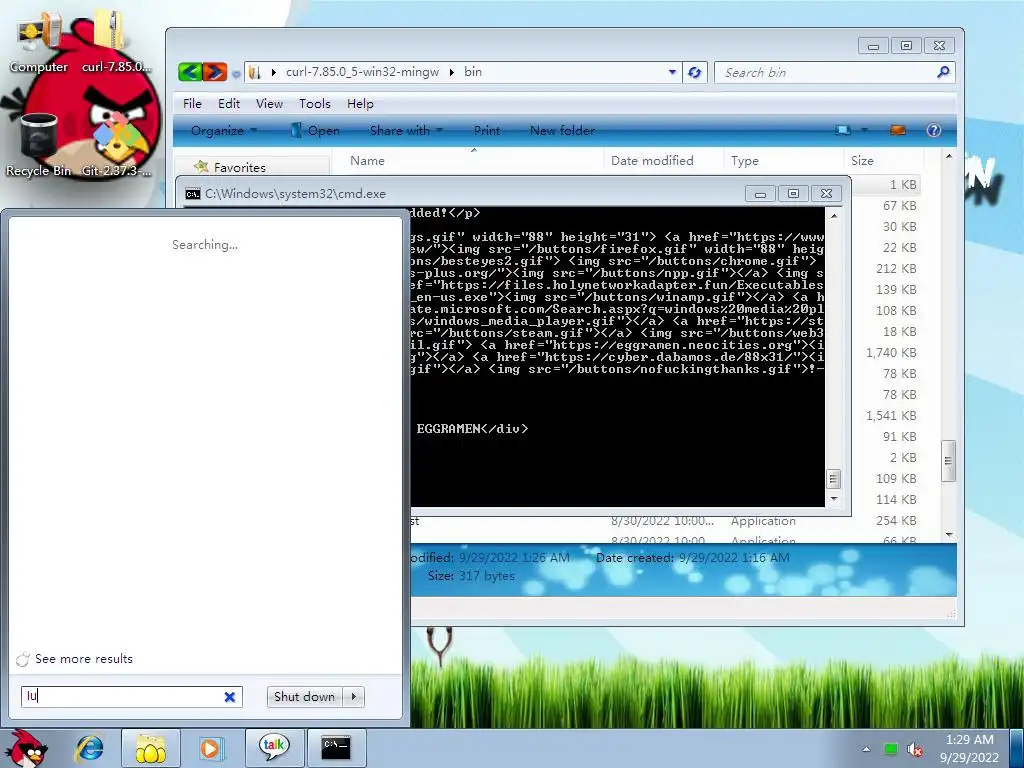Expand the curl-7.85.0_5-win32-mingw breadcrumb arrow
This screenshot has width=1024, height=768.
point(451,72)
